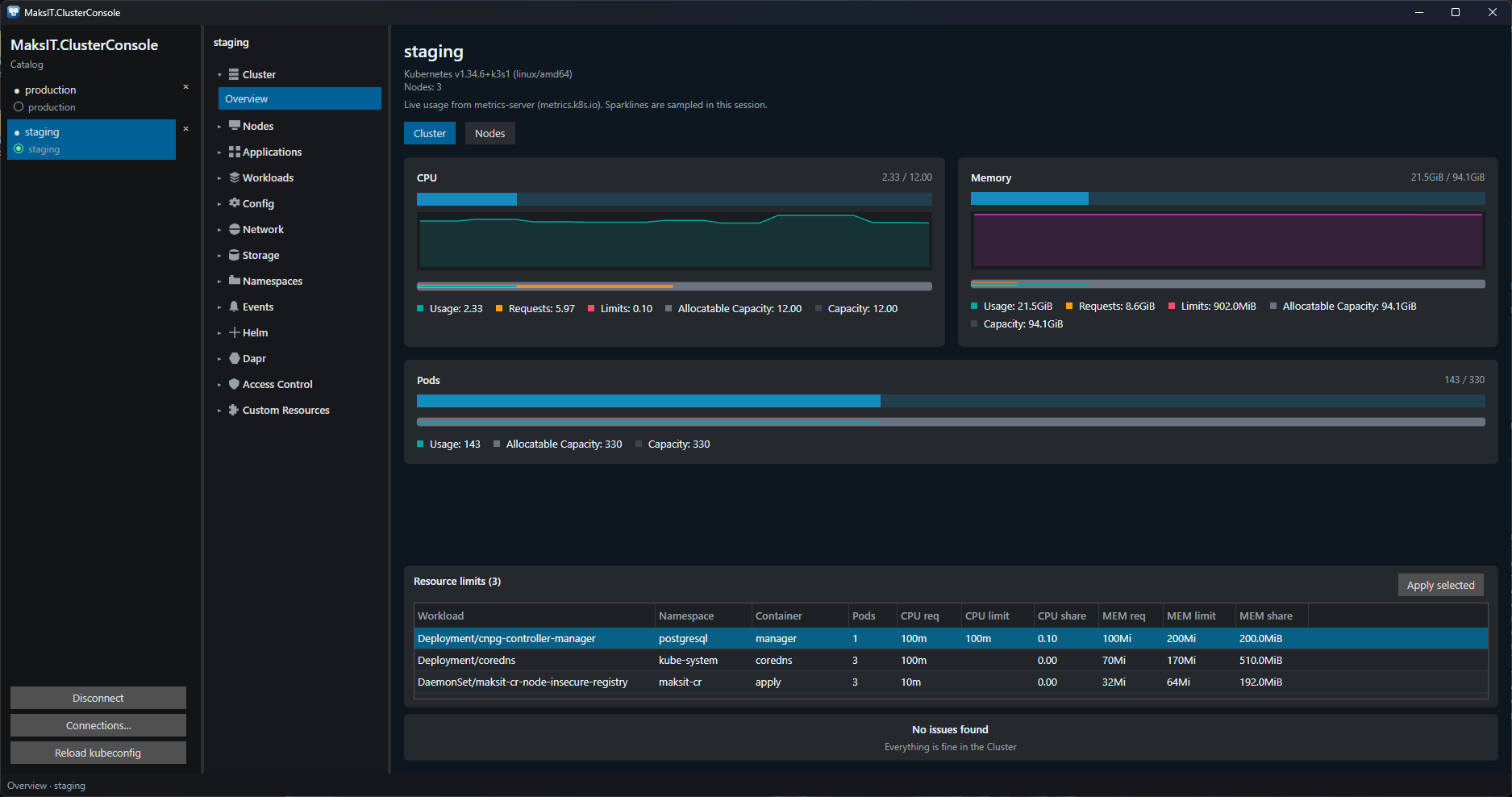
Task: Switch to the Cluster tab
Action: point(430,133)
